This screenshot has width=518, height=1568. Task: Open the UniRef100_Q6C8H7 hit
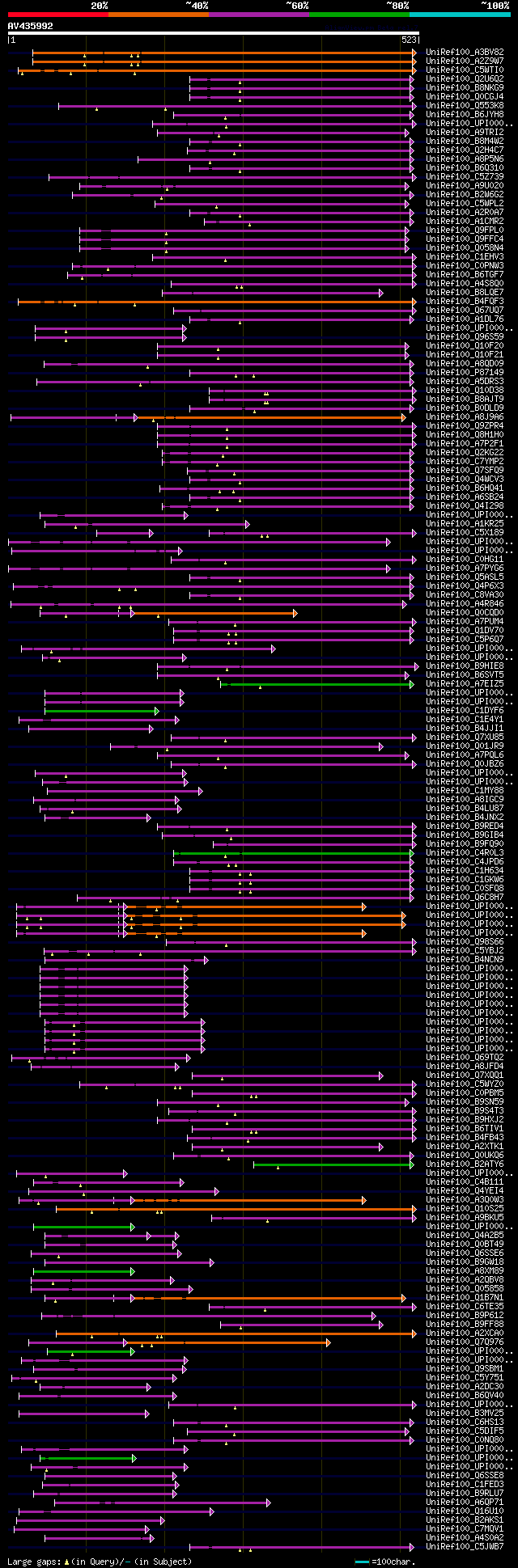click(x=465, y=897)
